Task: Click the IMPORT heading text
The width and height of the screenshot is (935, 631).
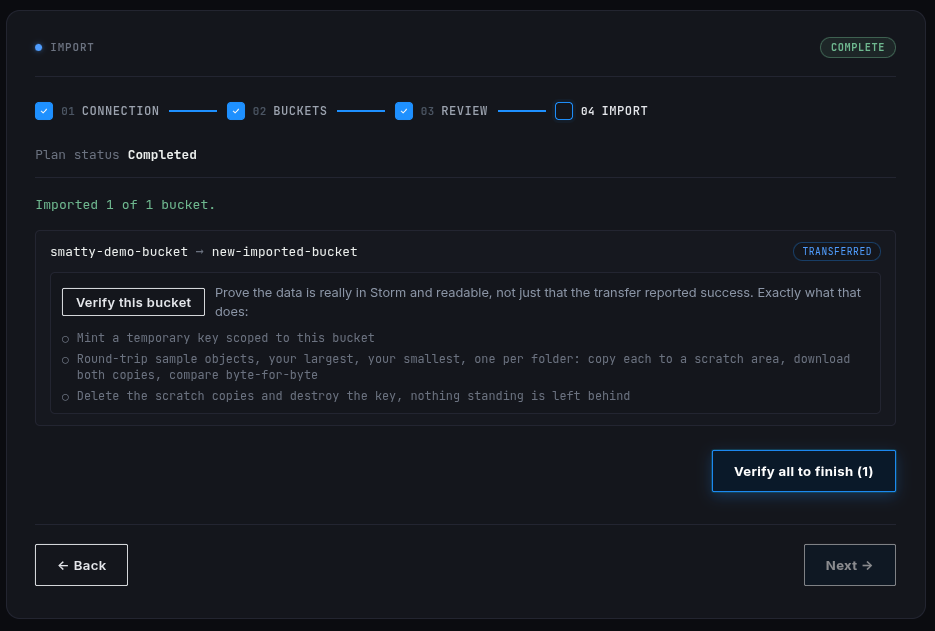Action: point(72,47)
